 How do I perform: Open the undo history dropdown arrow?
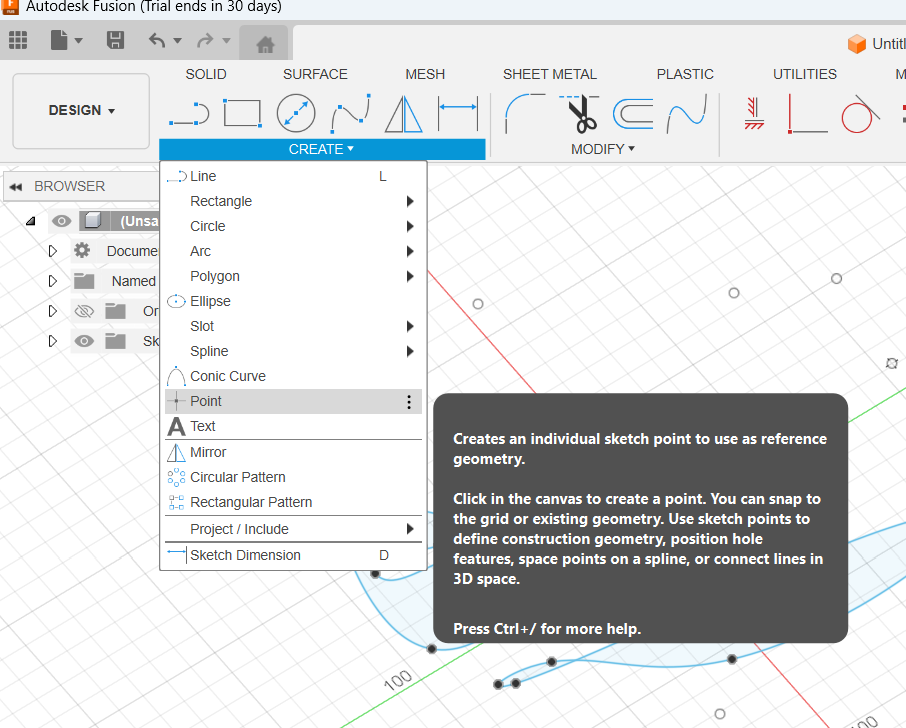point(177,40)
